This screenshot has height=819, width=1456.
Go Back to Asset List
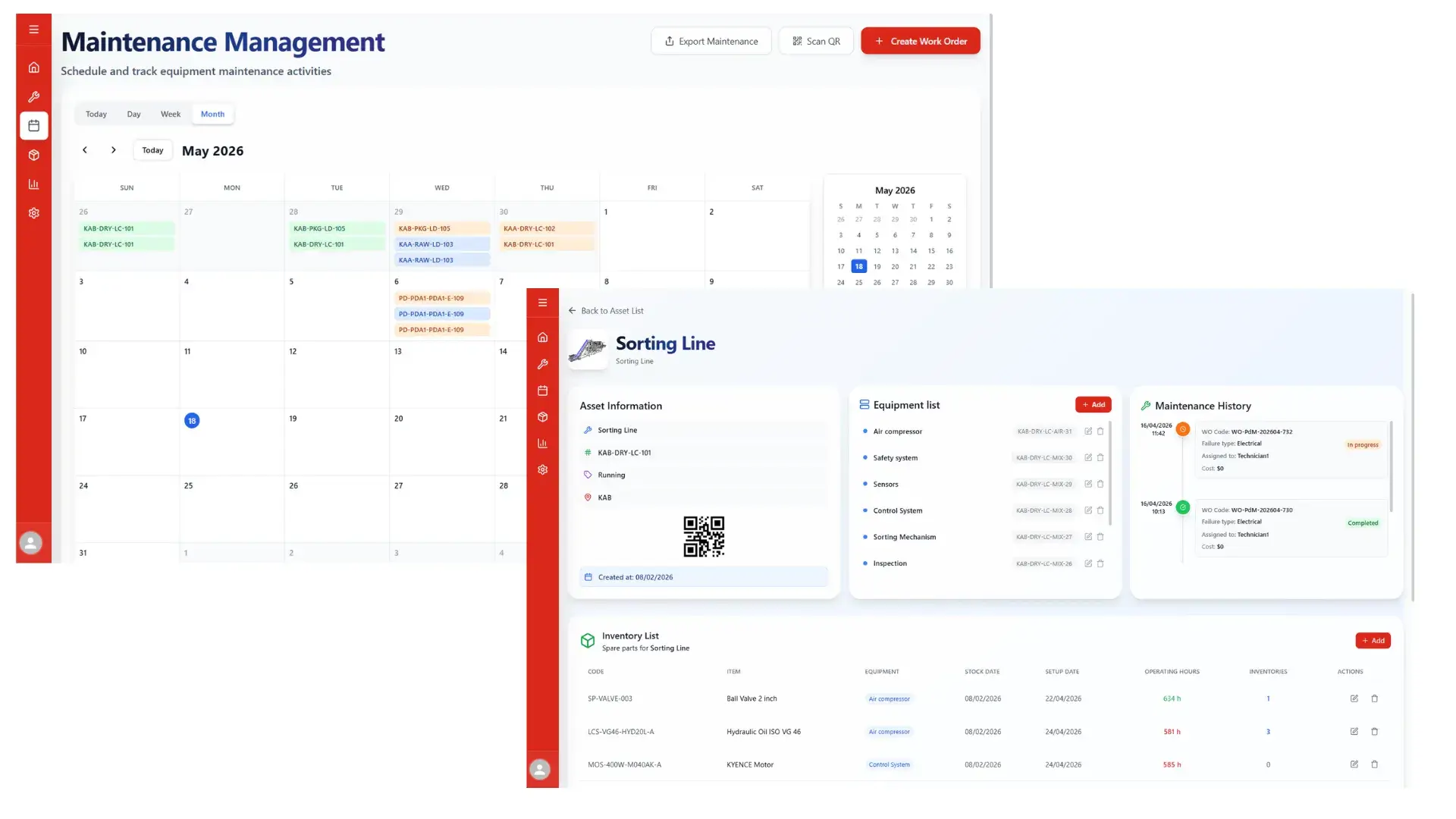point(606,311)
